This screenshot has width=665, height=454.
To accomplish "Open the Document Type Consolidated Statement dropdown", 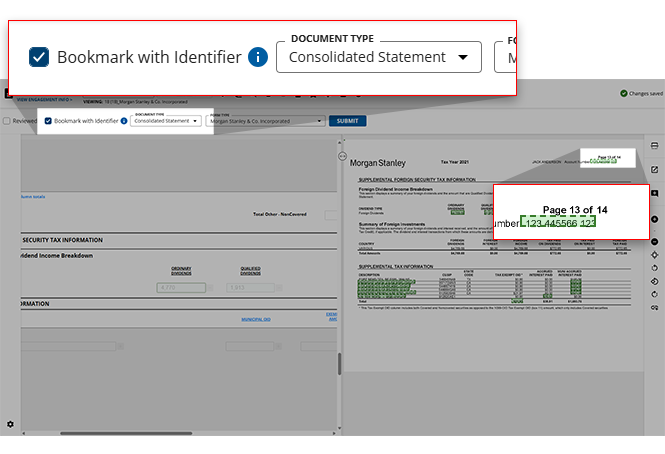I will pos(165,121).
